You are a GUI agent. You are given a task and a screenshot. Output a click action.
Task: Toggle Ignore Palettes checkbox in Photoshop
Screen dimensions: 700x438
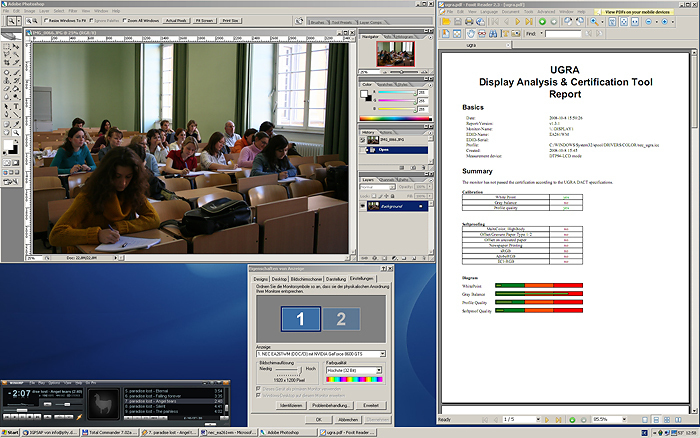[91, 21]
